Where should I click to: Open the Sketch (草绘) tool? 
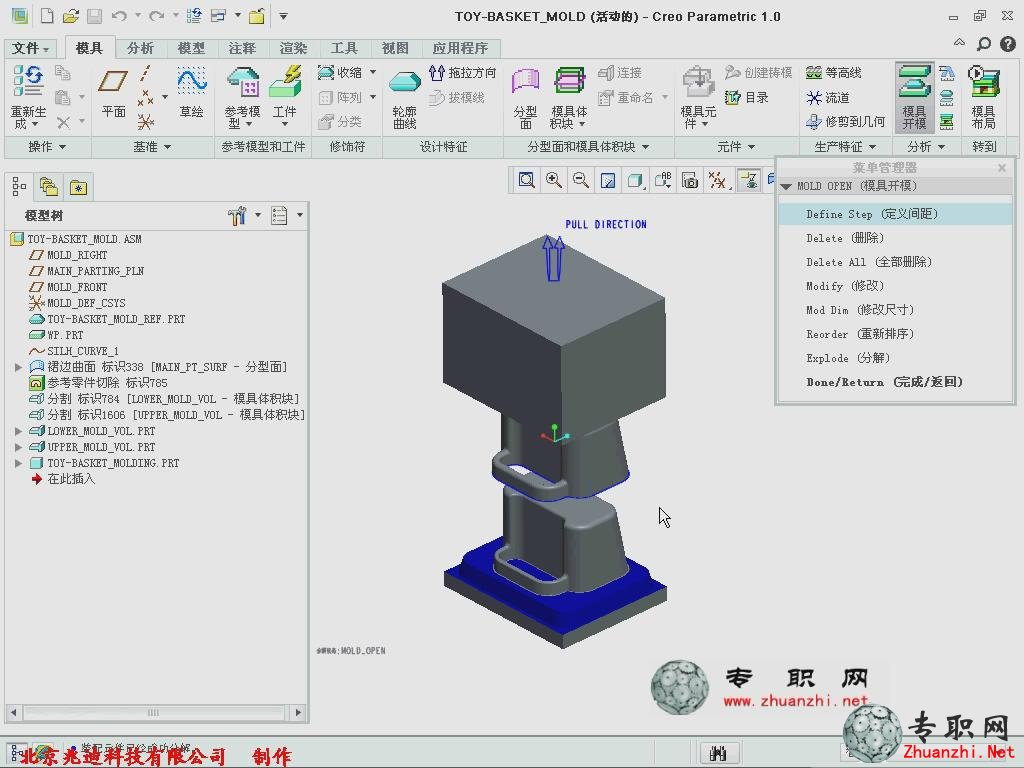[191, 92]
